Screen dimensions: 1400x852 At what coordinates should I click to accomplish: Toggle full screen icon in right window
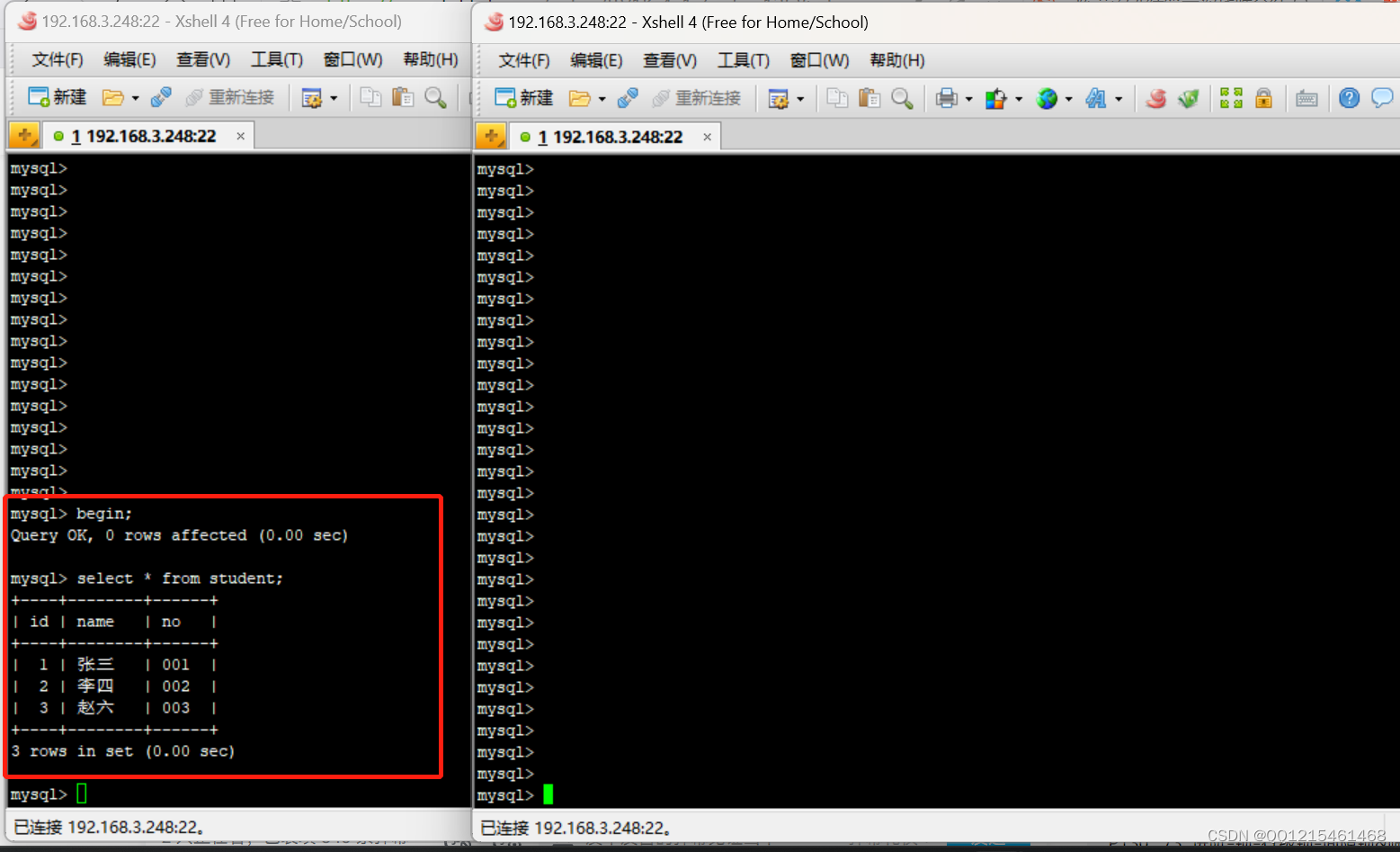point(1231,98)
